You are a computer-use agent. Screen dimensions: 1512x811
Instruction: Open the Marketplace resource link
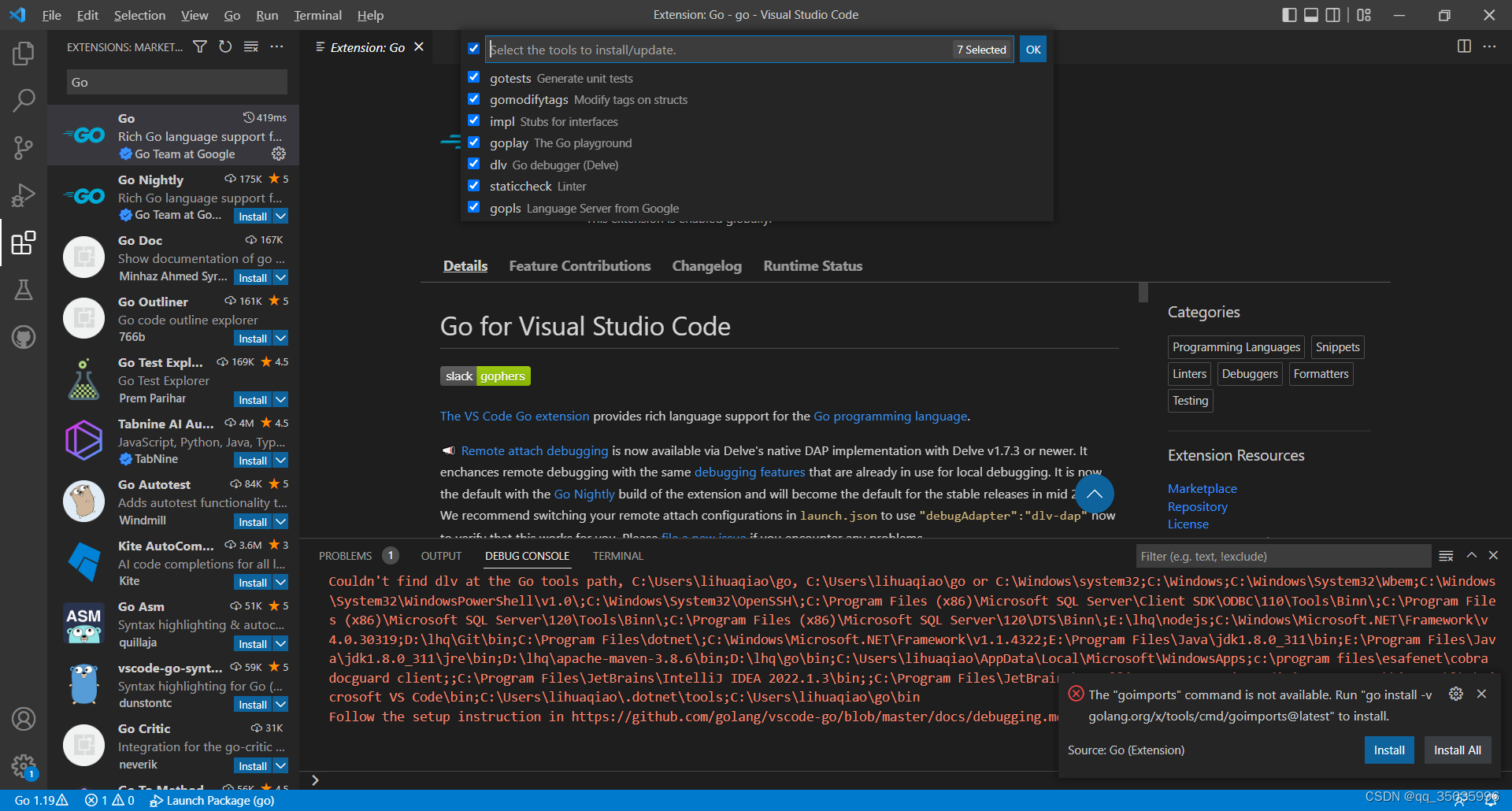pos(1202,489)
